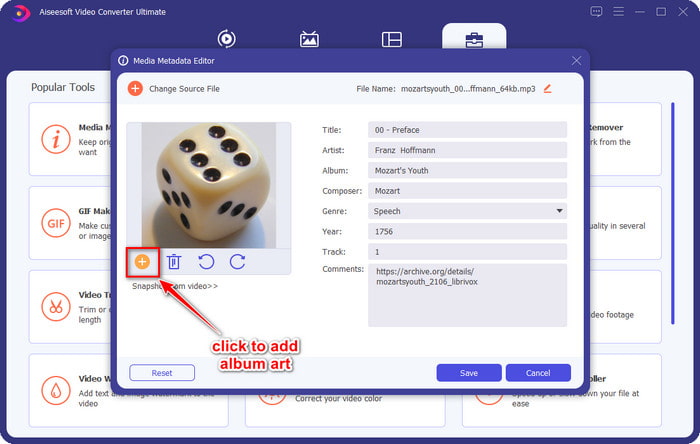Delete album art with trash icon
Viewport: 700px width, 444px height.
tap(174, 262)
